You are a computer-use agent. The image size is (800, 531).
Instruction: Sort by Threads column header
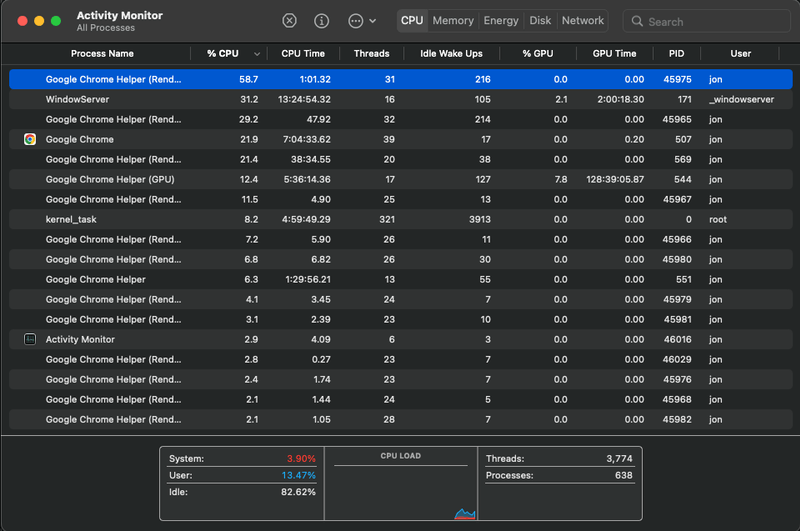371,54
